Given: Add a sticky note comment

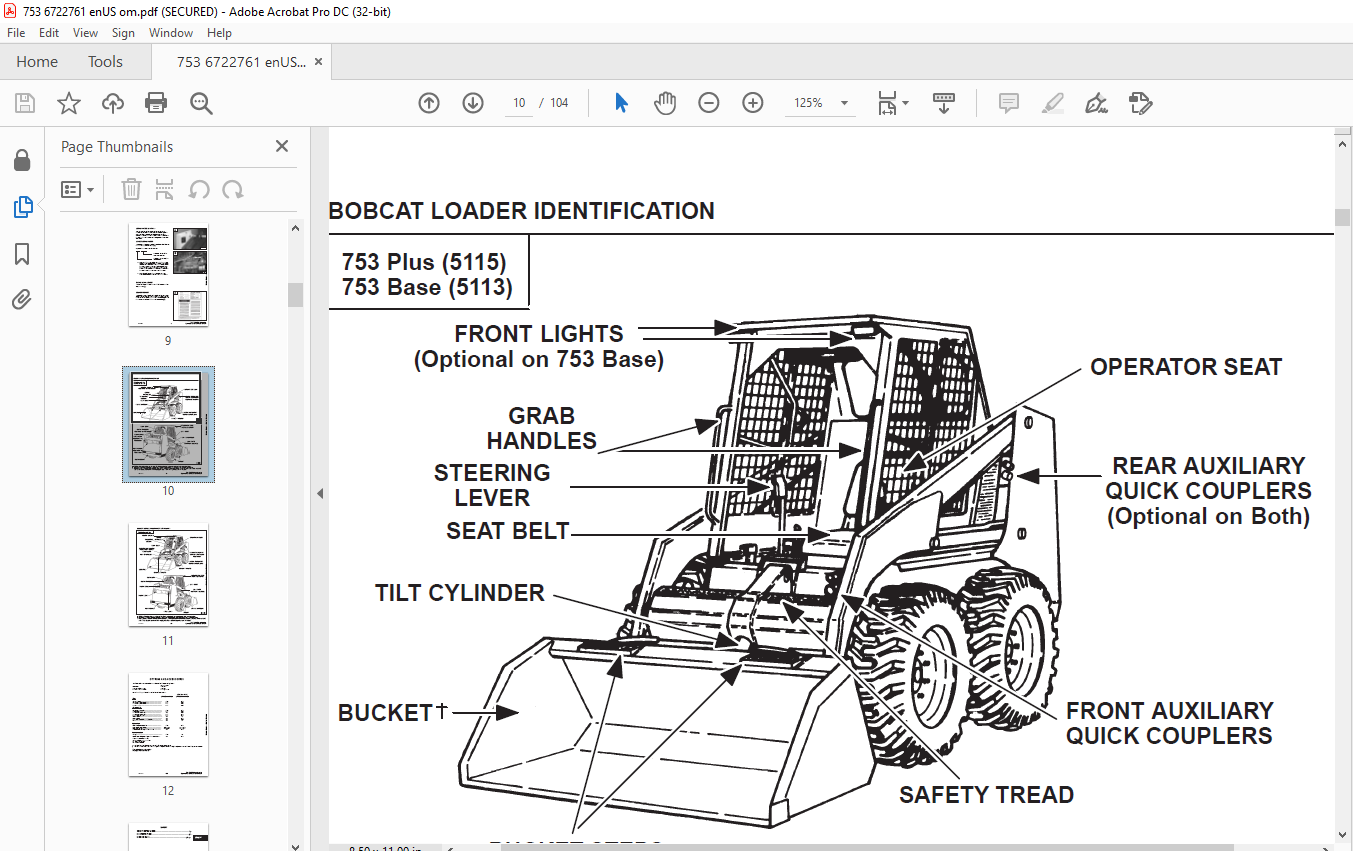Looking at the screenshot, I should pos(1009,103).
